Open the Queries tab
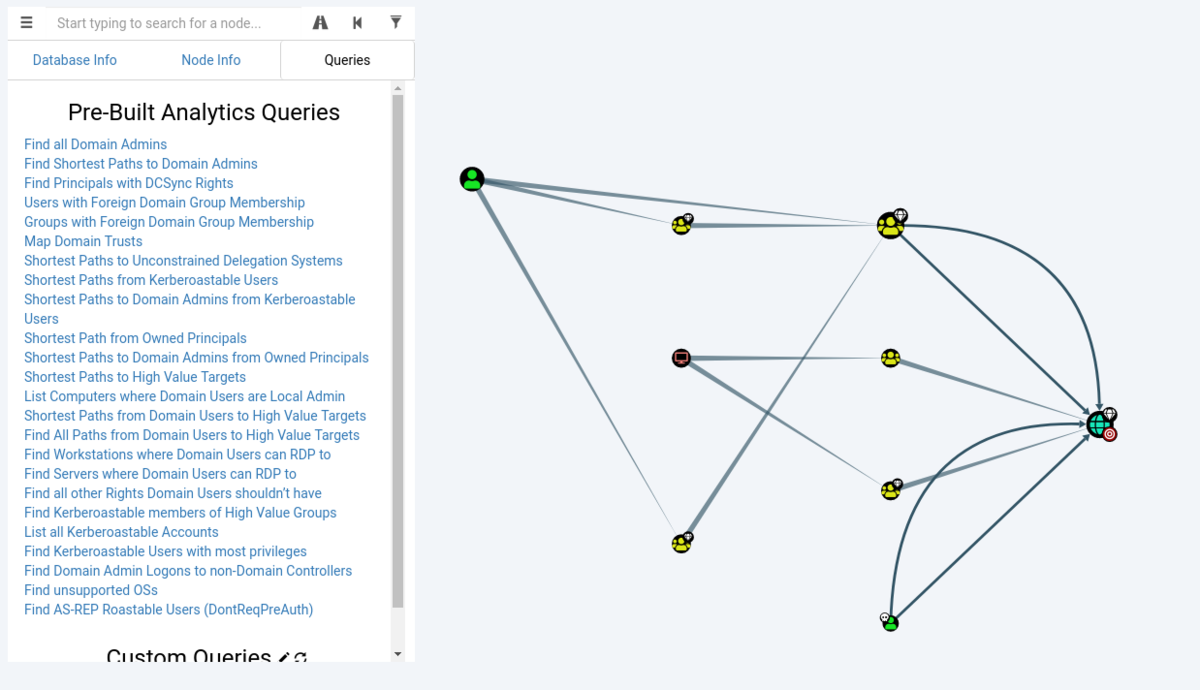1200x690 pixels. tap(347, 60)
